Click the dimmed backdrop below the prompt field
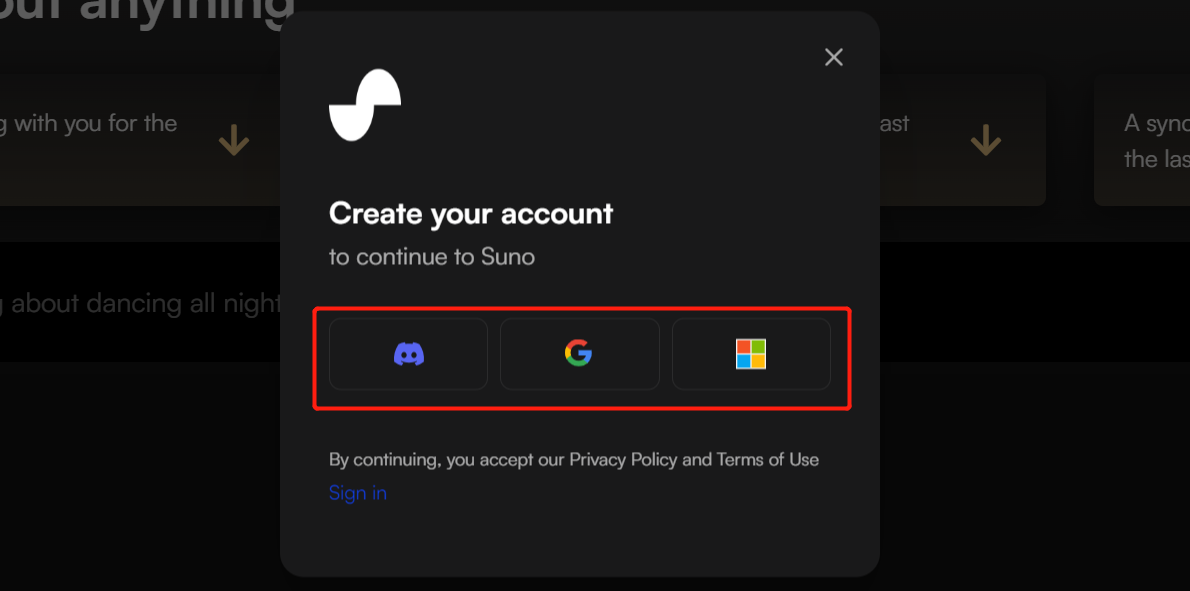The height and width of the screenshot is (591, 1190). click(140, 470)
